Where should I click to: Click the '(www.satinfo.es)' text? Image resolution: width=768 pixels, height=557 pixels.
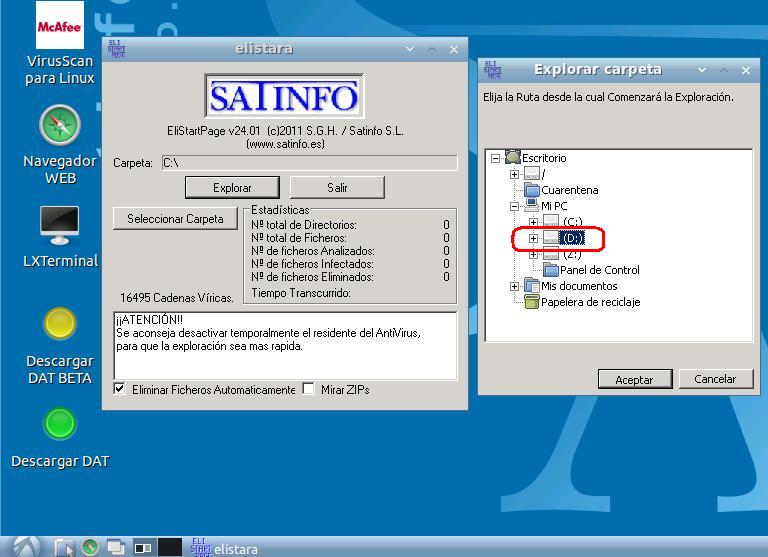(x=285, y=144)
